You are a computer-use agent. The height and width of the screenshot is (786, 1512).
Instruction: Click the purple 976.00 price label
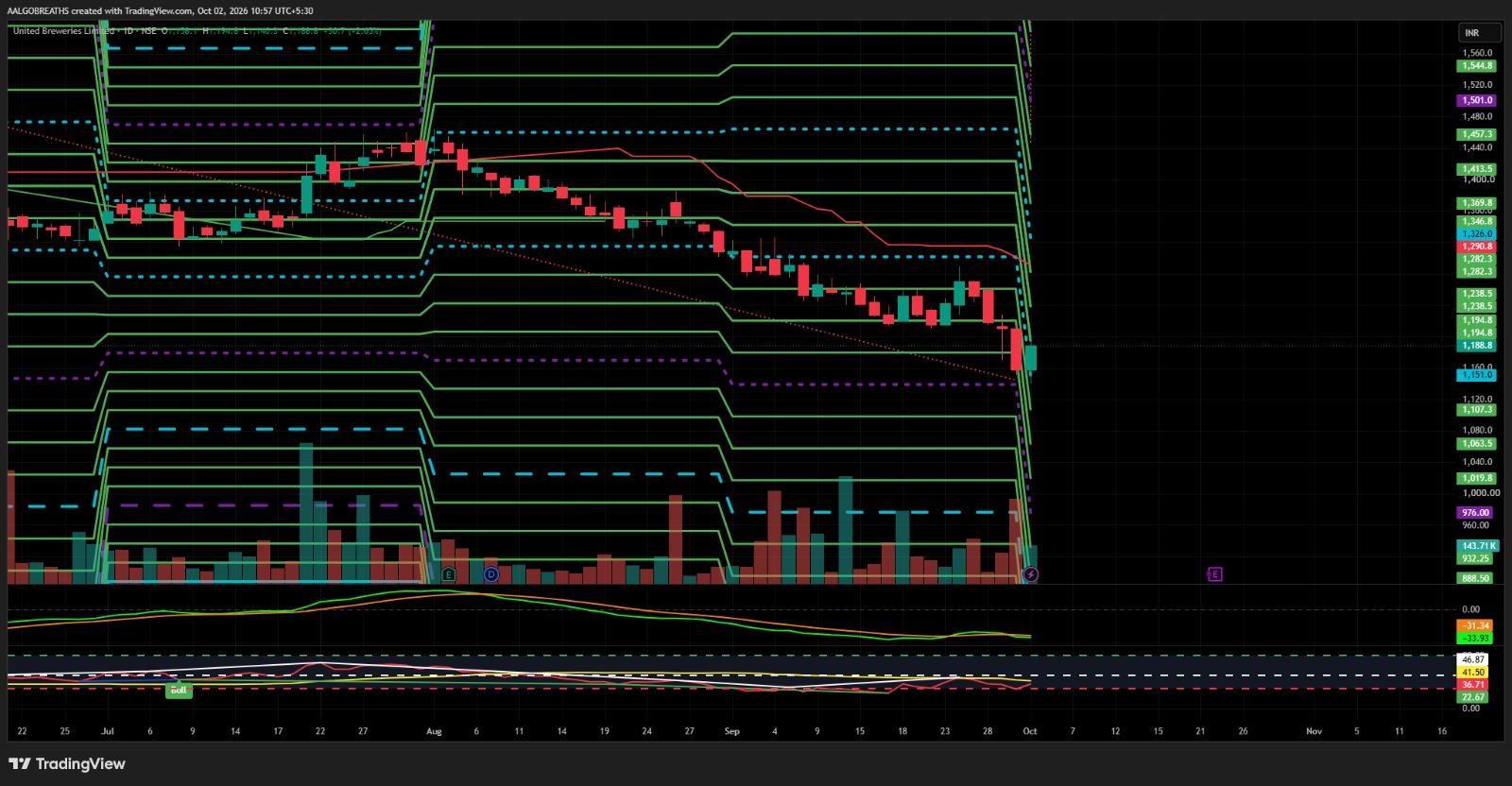point(1476,513)
